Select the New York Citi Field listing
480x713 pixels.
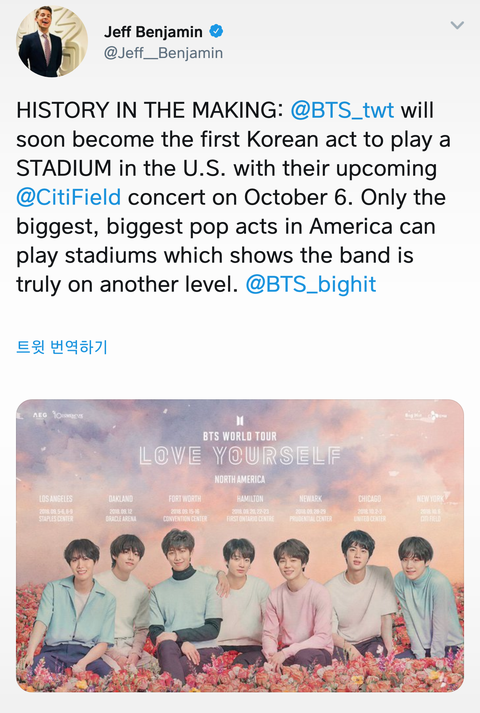(x=430, y=508)
